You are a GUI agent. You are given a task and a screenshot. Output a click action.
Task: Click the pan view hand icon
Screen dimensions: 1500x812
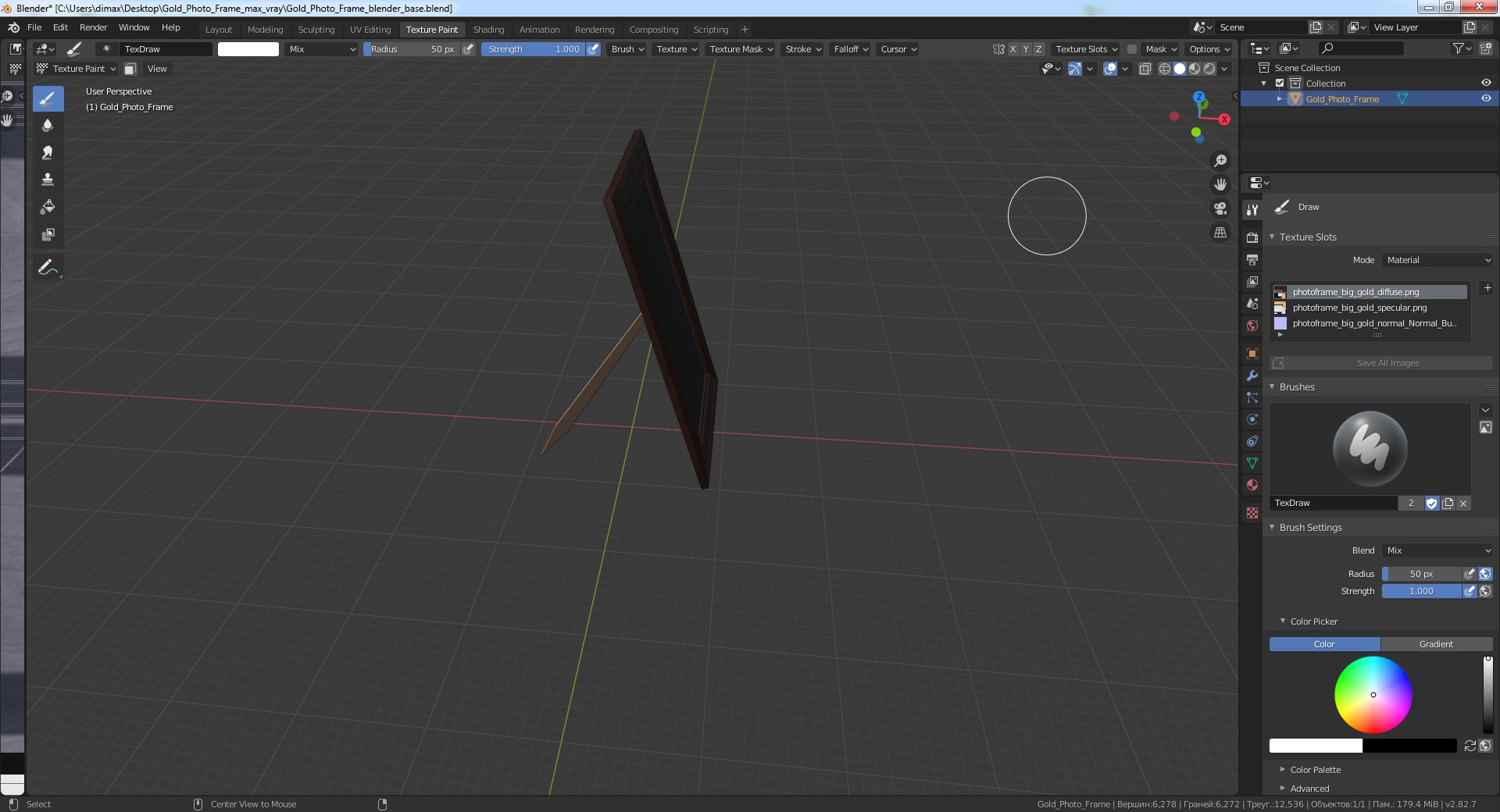click(1220, 184)
